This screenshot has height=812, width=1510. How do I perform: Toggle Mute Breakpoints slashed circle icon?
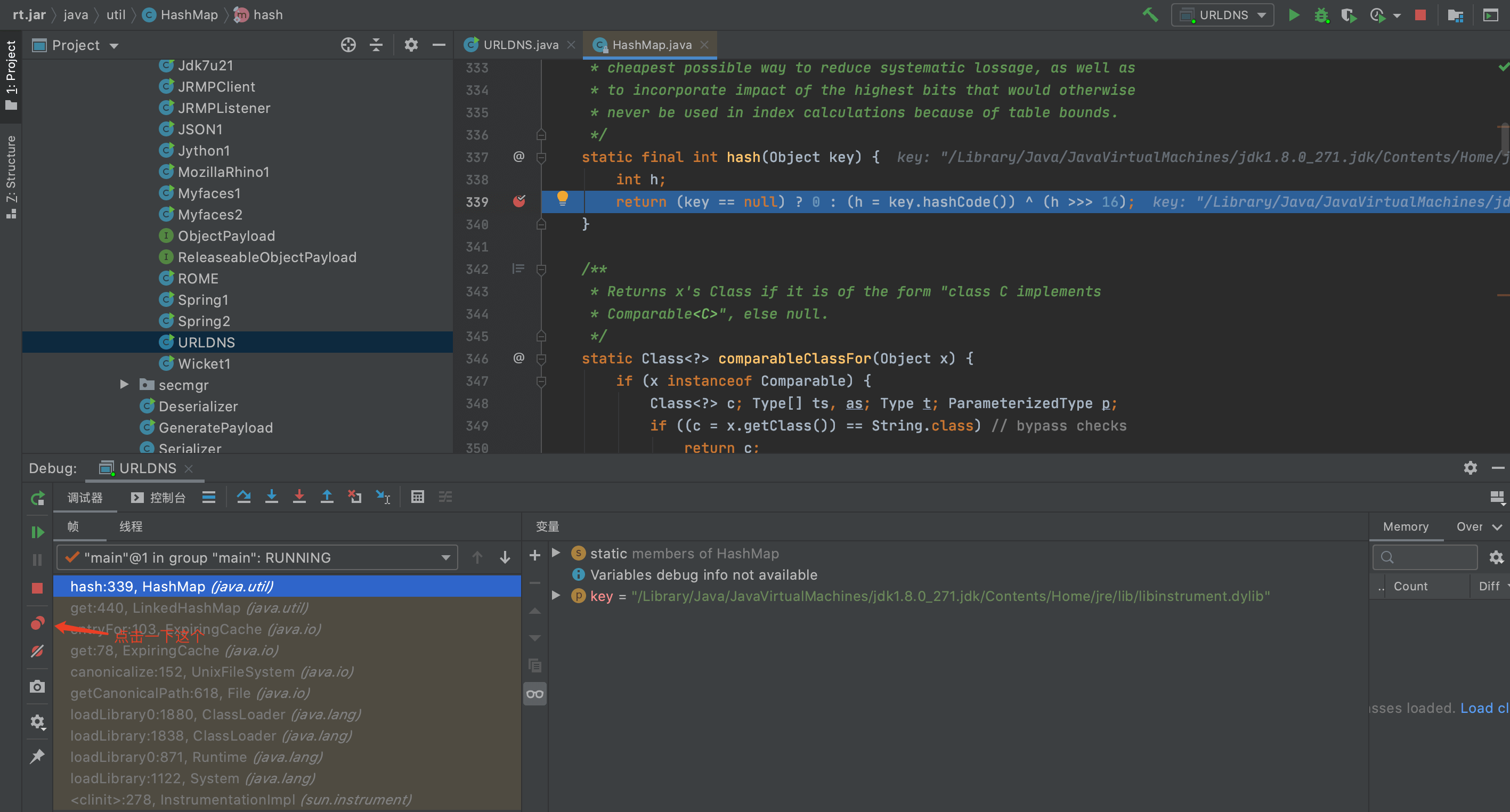point(37,651)
